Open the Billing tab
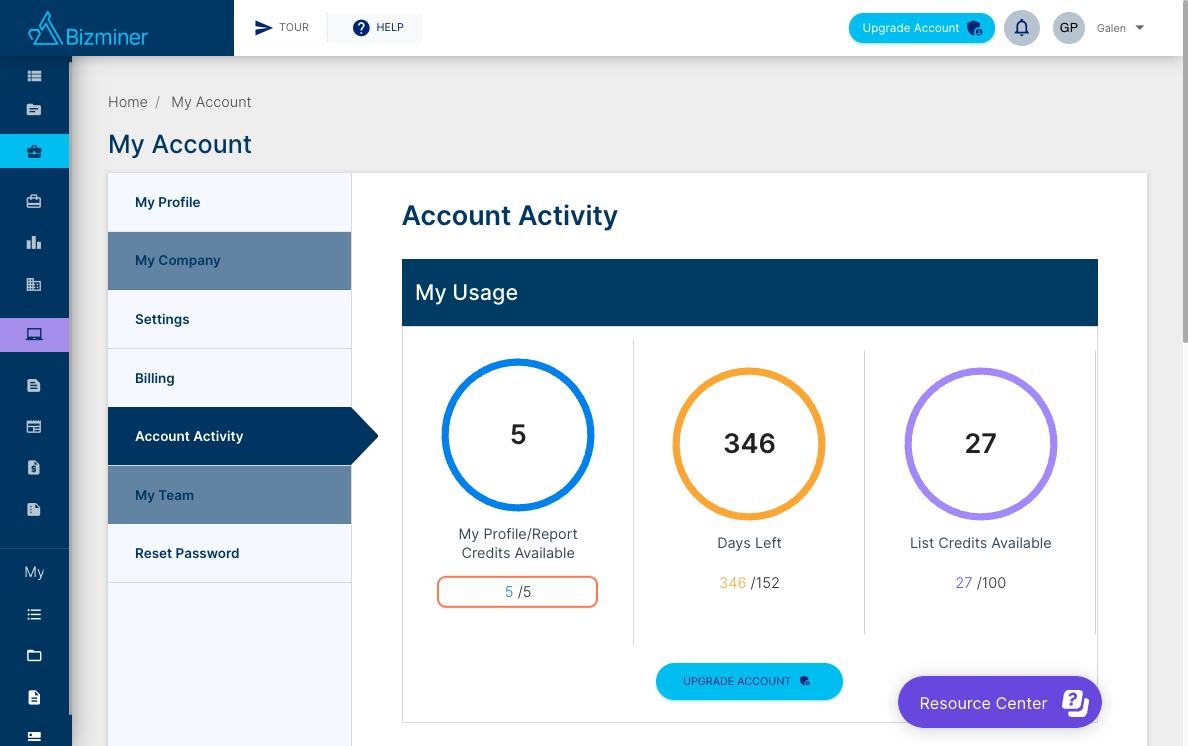This screenshot has width=1188, height=746. (x=230, y=378)
